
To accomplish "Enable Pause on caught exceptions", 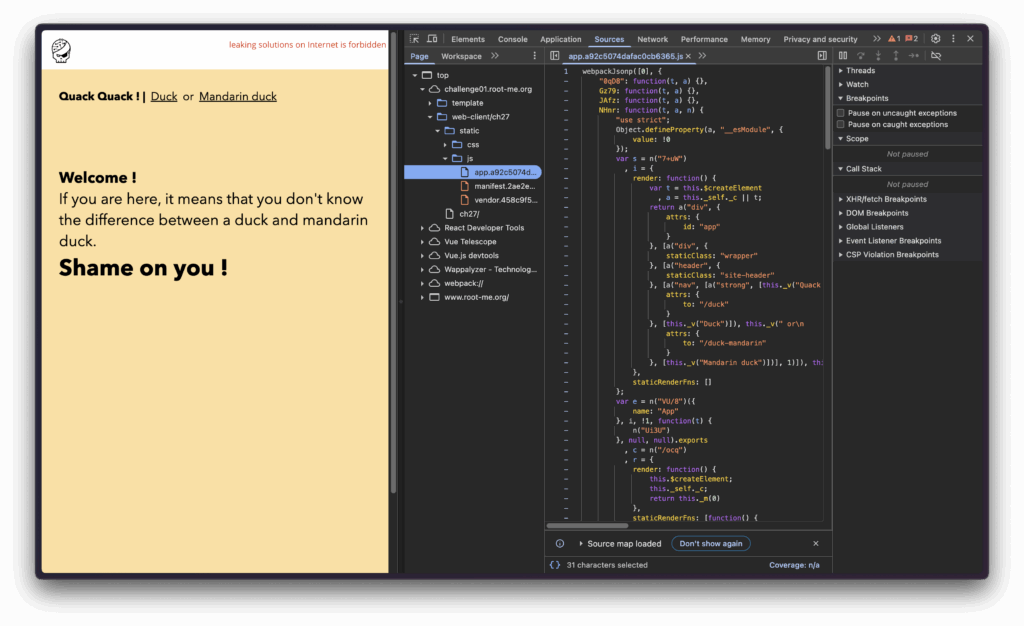I will pyautogui.click(x=841, y=125).
